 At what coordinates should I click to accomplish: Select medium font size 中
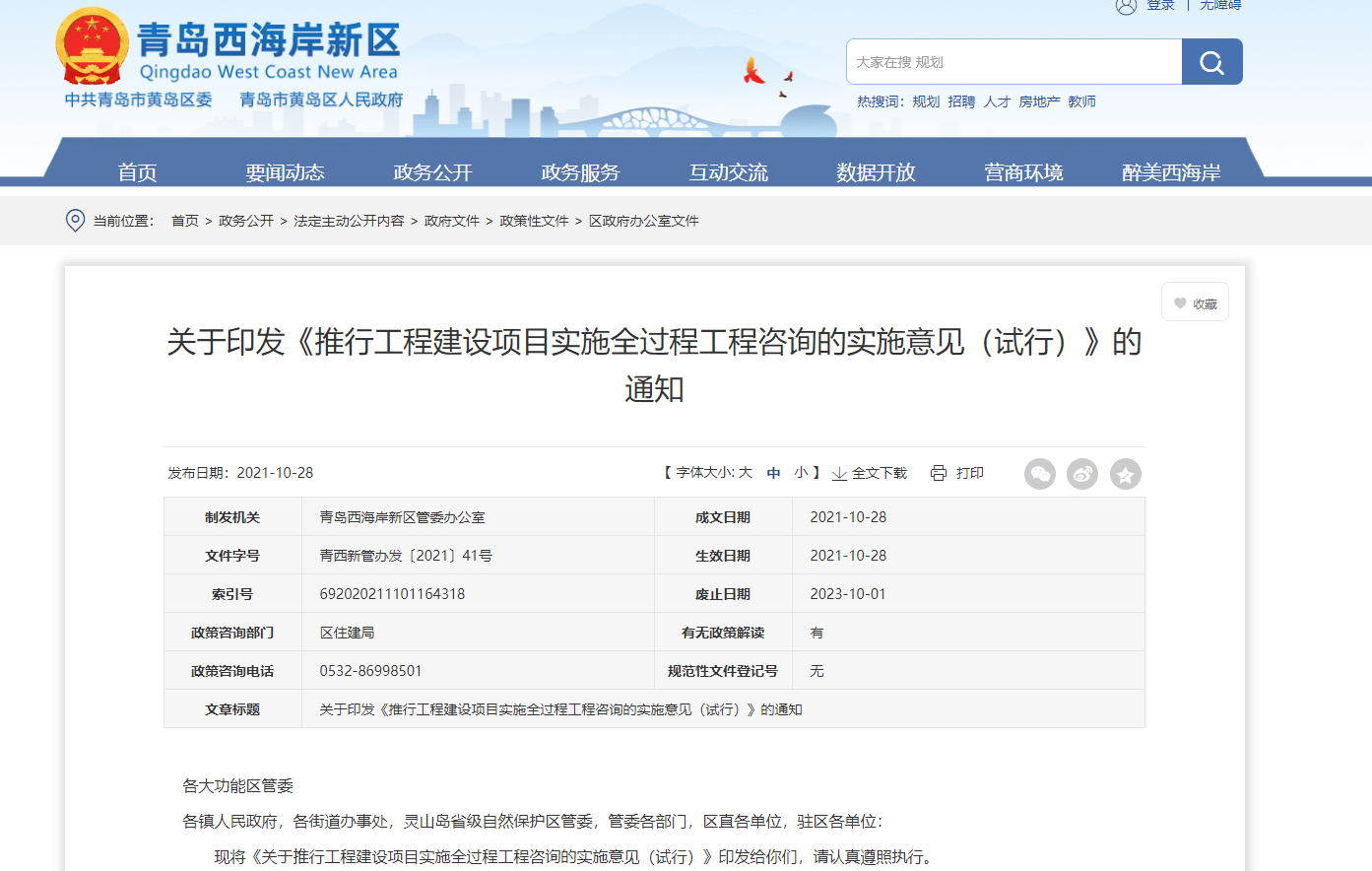pyautogui.click(x=773, y=473)
